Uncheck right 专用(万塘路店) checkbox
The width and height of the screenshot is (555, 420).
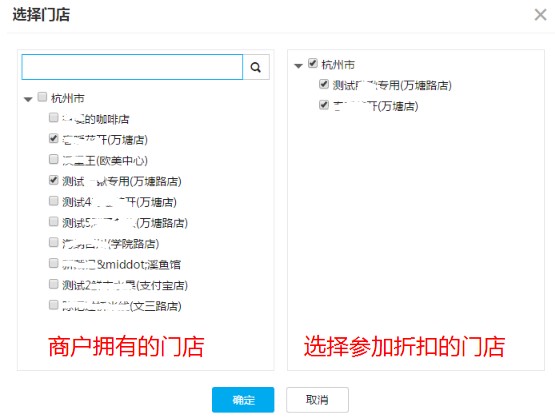pyautogui.click(x=324, y=84)
